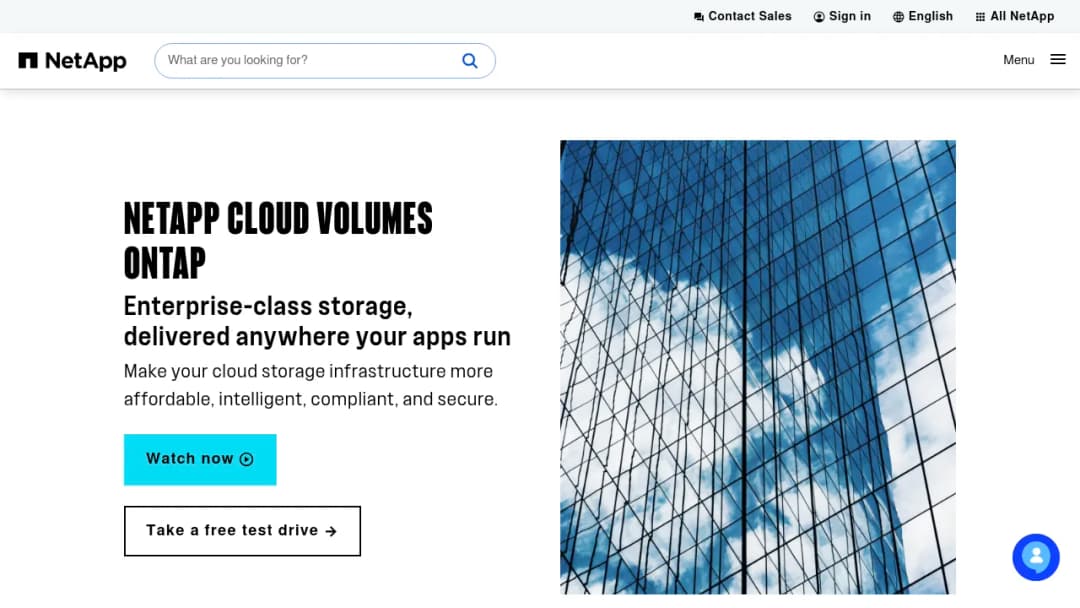Viewport: 1080px width, 608px height.
Task: Click the glass building cloud image
Action: click(758, 367)
